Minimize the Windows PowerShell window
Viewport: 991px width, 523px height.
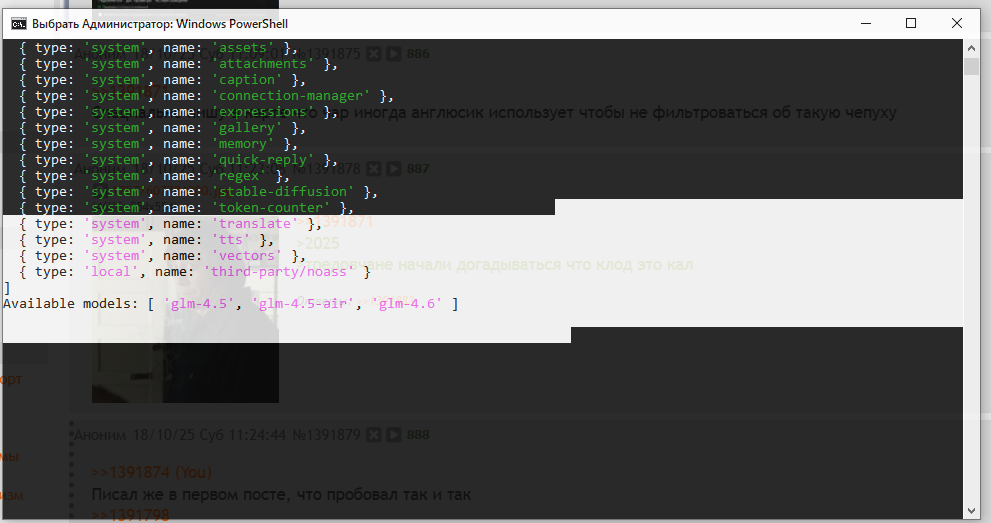[866, 23]
